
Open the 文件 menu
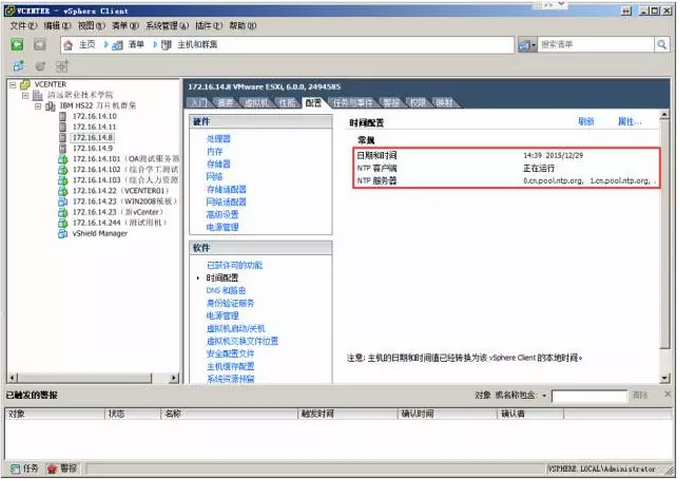click(24, 26)
